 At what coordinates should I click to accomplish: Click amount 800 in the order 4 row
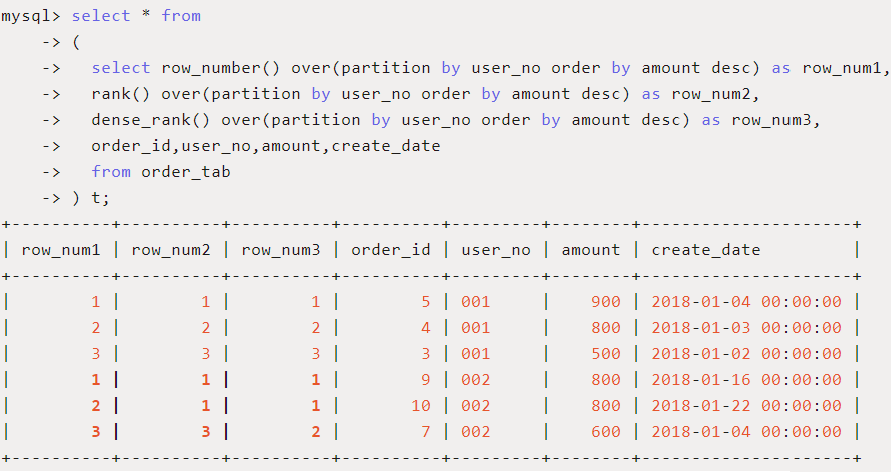[606, 328]
